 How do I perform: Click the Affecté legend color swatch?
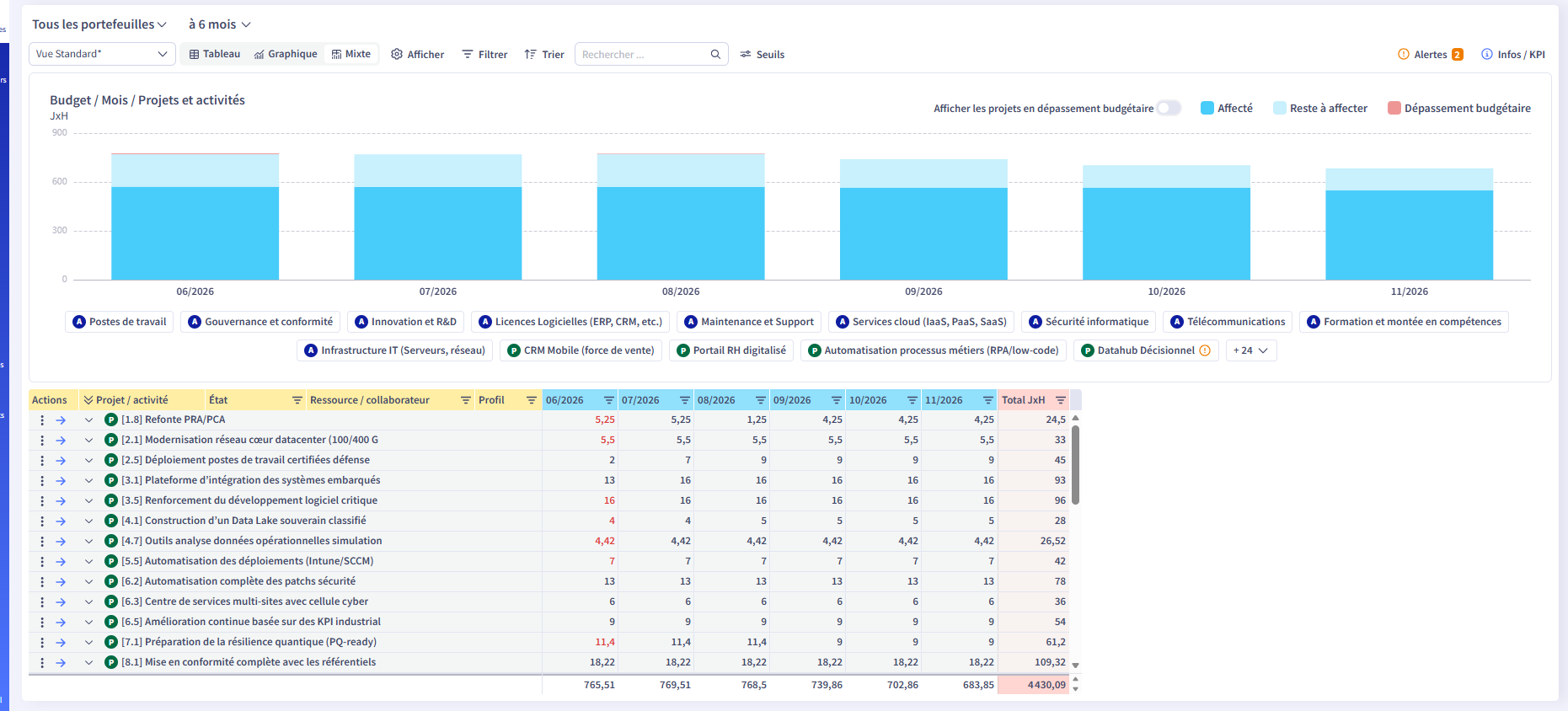pos(1207,108)
